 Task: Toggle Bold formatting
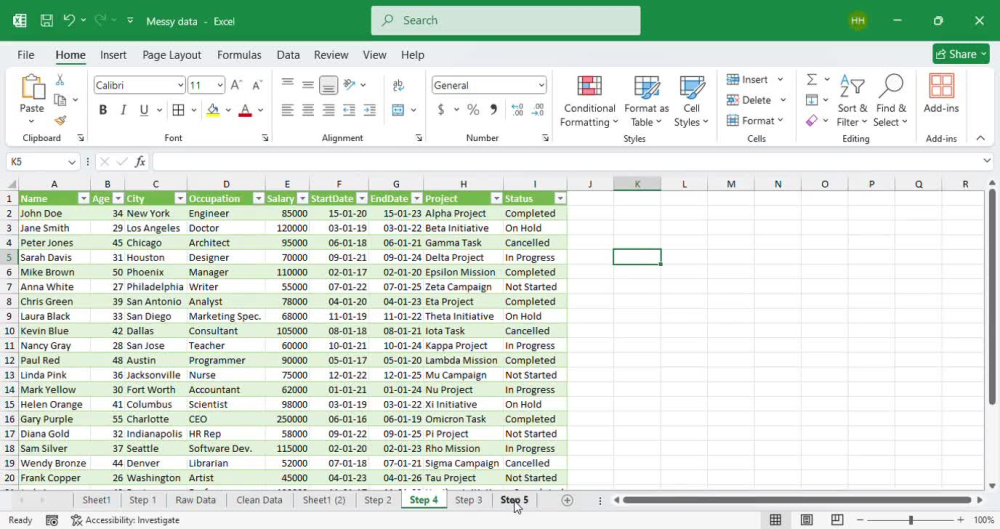click(x=103, y=110)
